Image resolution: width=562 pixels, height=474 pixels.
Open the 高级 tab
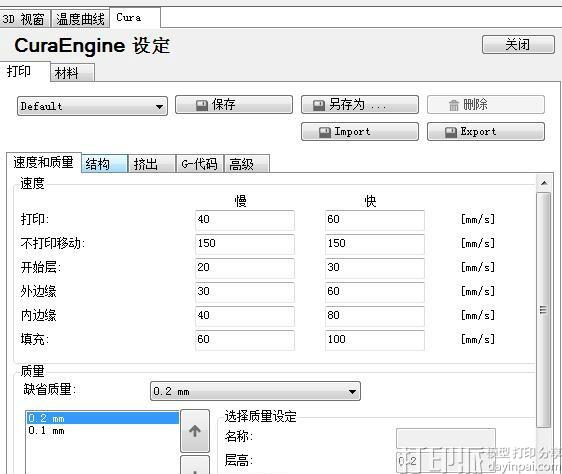click(247, 164)
